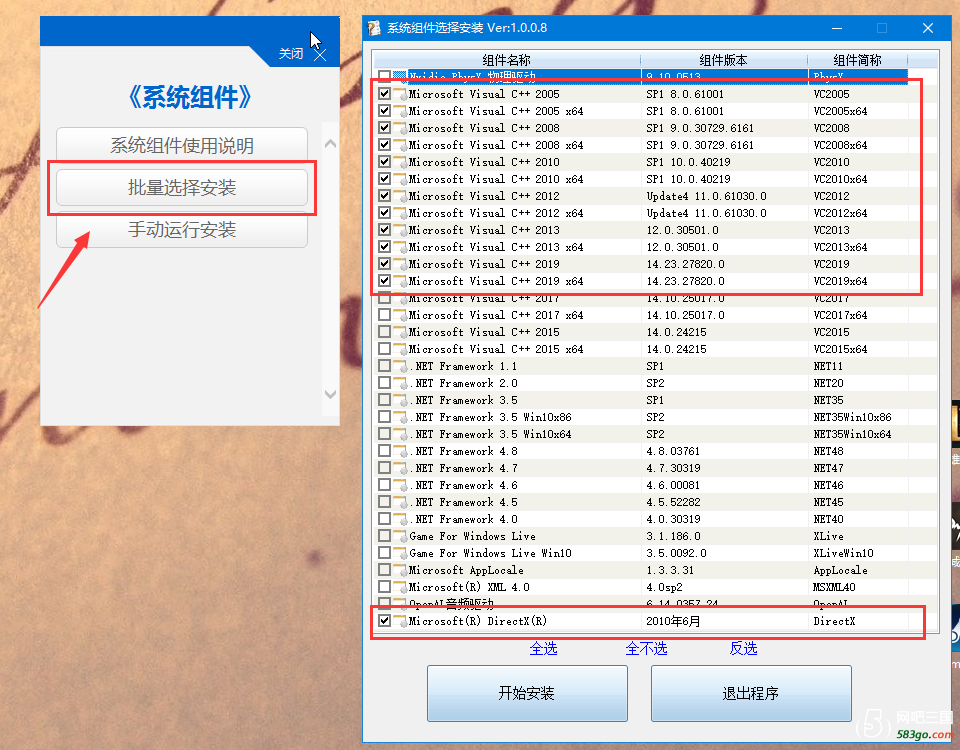960x750 pixels.
Task: Click the .NET Framework 4.5 package icon
Action: [x=400, y=503]
